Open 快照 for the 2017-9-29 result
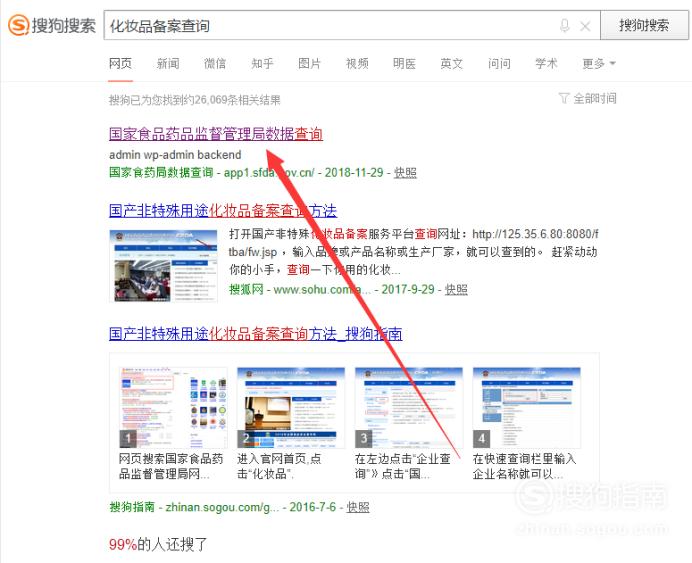 point(456,289)
